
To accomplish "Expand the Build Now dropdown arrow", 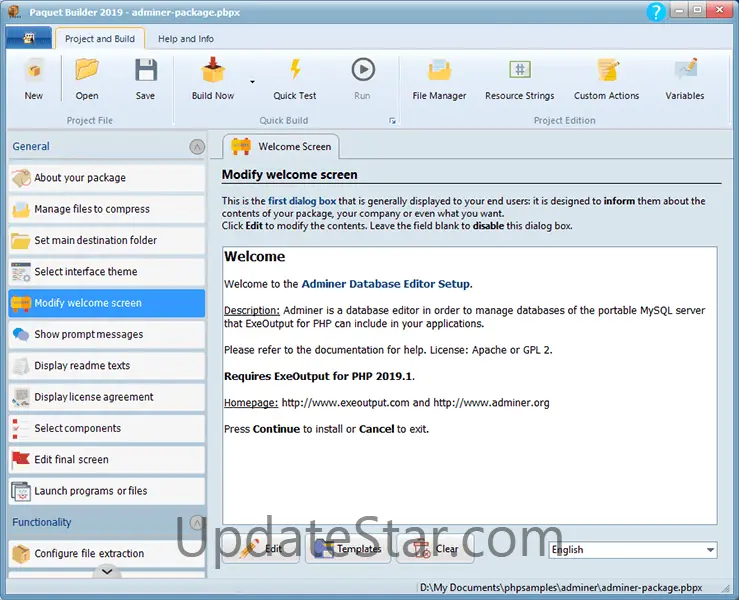I will pos(252,82).
